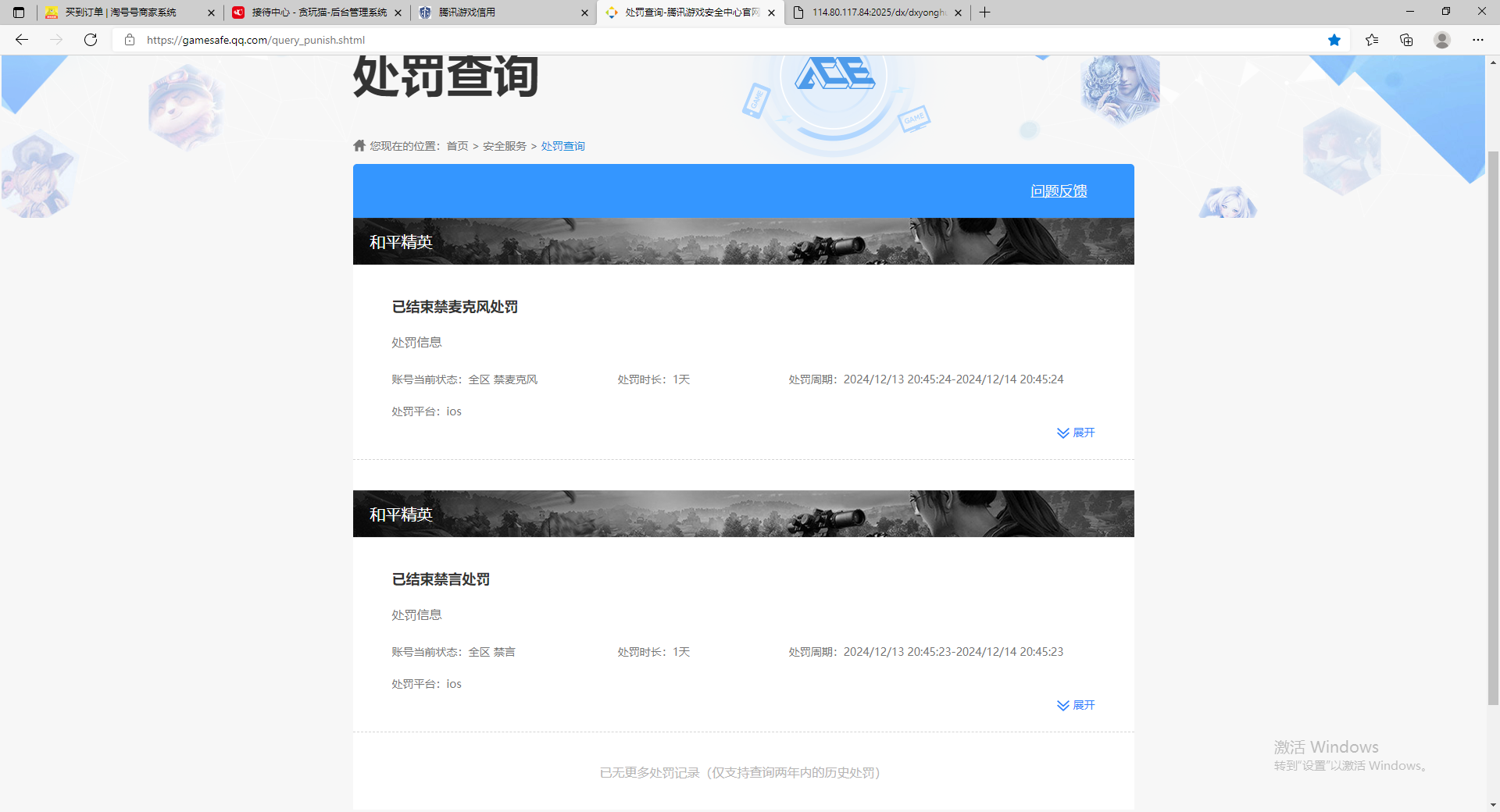Click the home icon beside breadcrumb
Viewport: 1500px width, 812px height.
coord(359,145)
